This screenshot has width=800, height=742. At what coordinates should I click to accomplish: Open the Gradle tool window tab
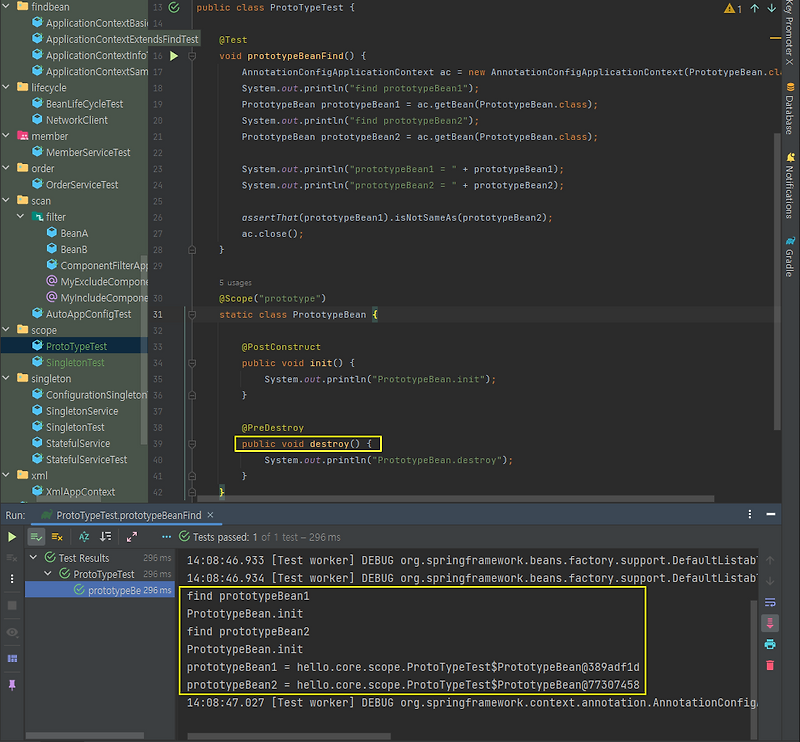(789, 258)
